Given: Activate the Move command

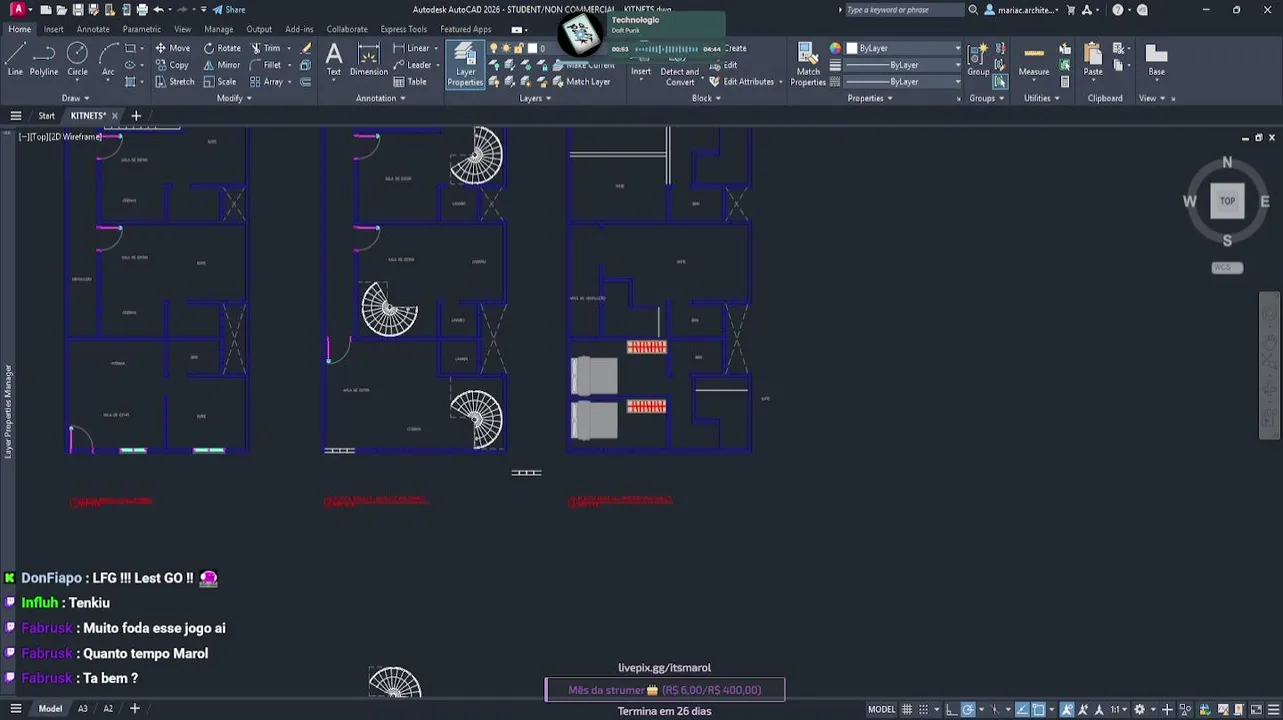Looking at the screenshot, I should coord(171,48).
